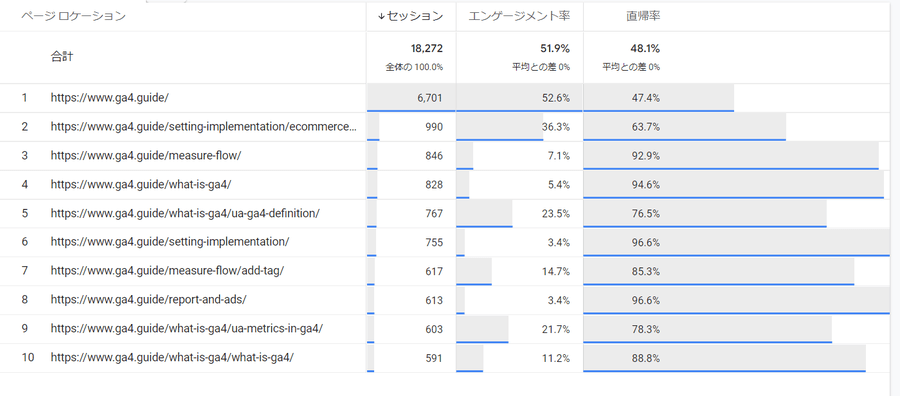
Task: Click the 96.6% bounce rate for report-and-ads
Action: [x=646, y=300]
